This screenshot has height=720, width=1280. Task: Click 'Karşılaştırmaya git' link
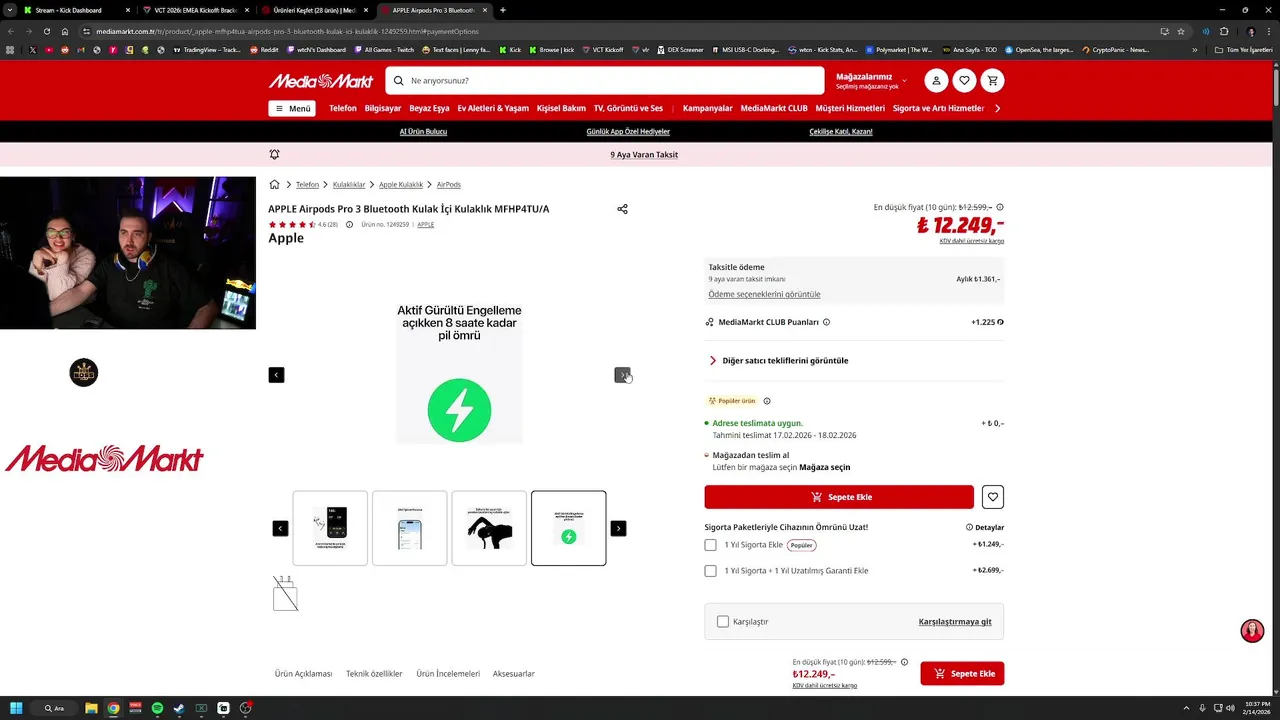[x=955, y=622]
